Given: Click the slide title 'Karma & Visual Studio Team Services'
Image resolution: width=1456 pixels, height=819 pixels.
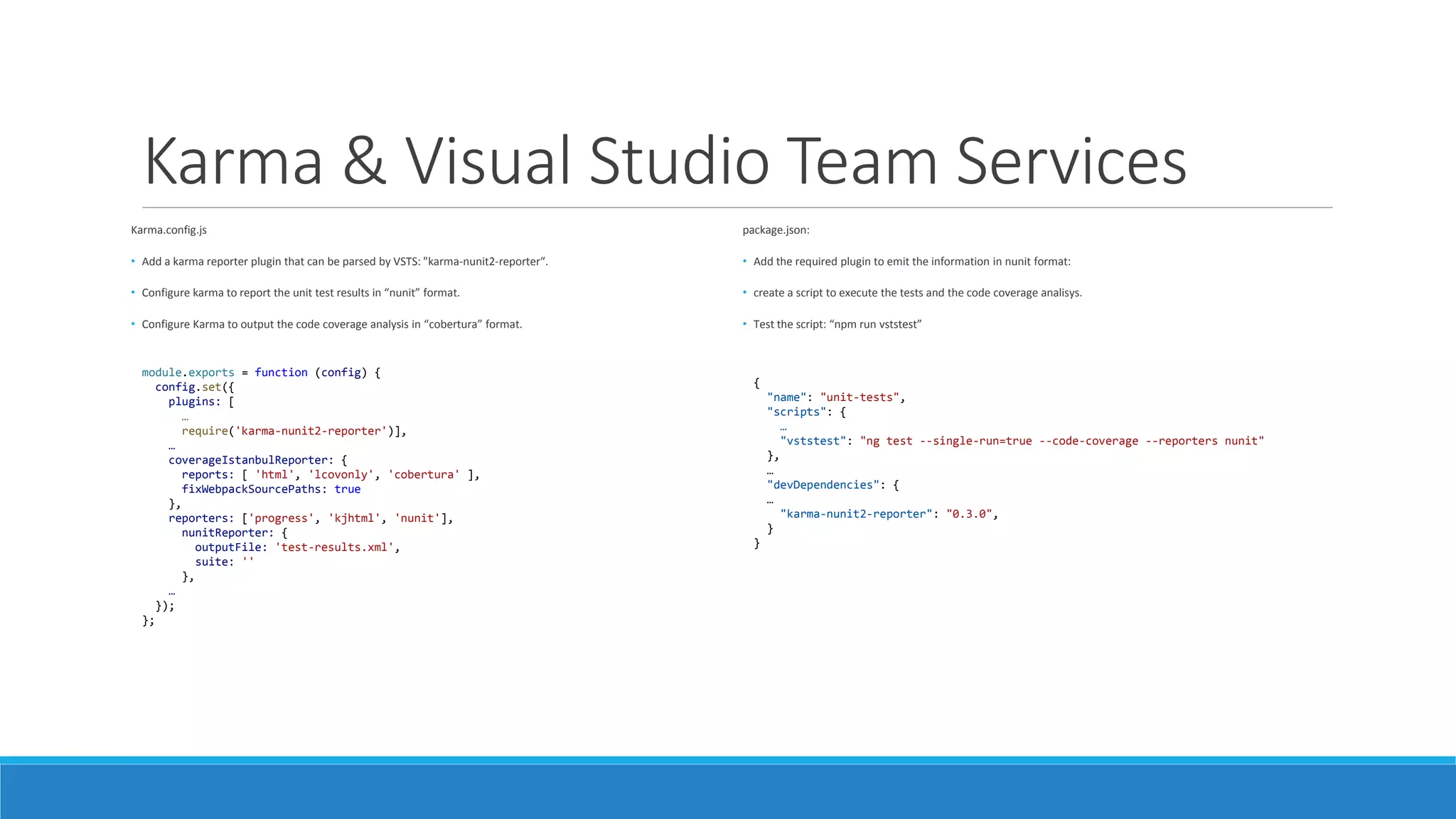Looking at the screenshot, I should tap(665, 161).
